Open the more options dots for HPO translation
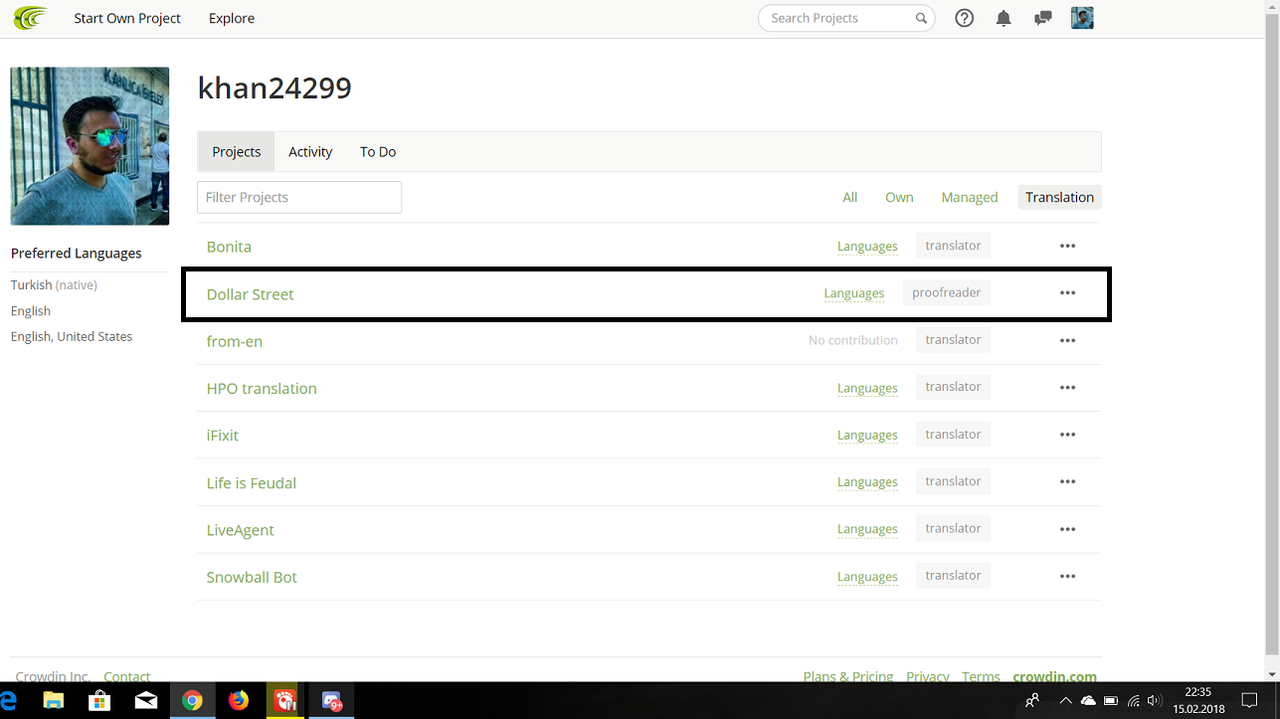The height and width of the screenshot is (719, 1280). pyautogui.click(x=1067, y=387)
